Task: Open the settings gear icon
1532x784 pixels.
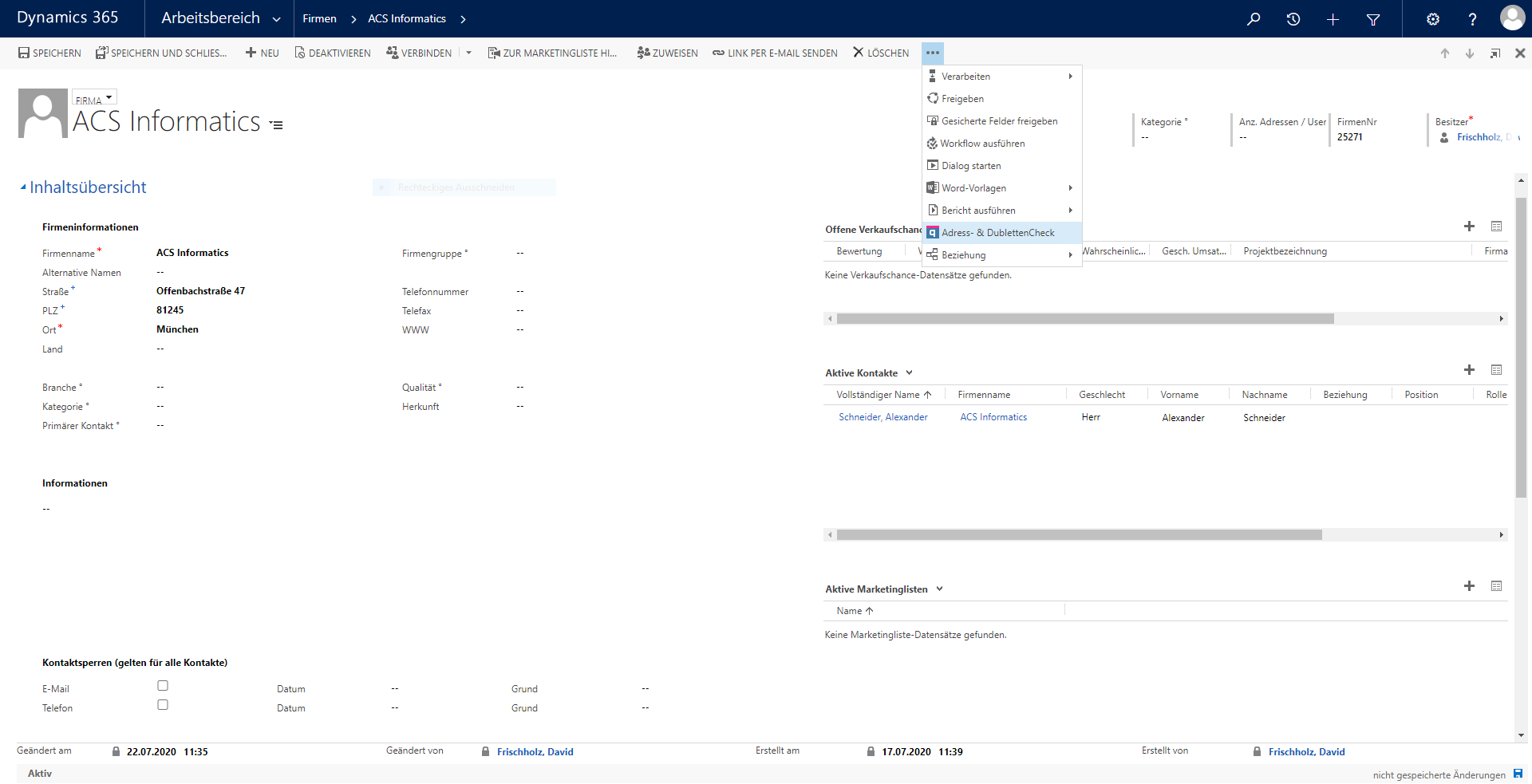Action: [x=1433, y=19]
